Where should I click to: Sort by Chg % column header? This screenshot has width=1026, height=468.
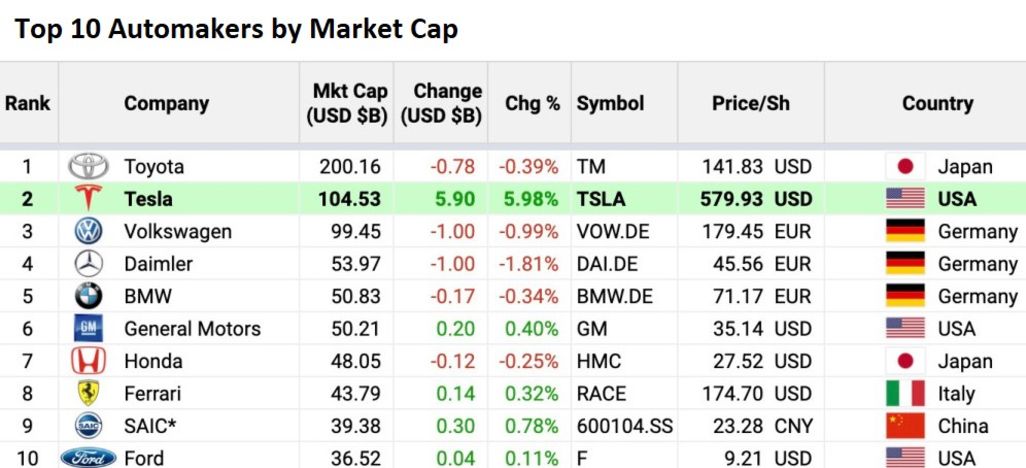tap(533, 103)
